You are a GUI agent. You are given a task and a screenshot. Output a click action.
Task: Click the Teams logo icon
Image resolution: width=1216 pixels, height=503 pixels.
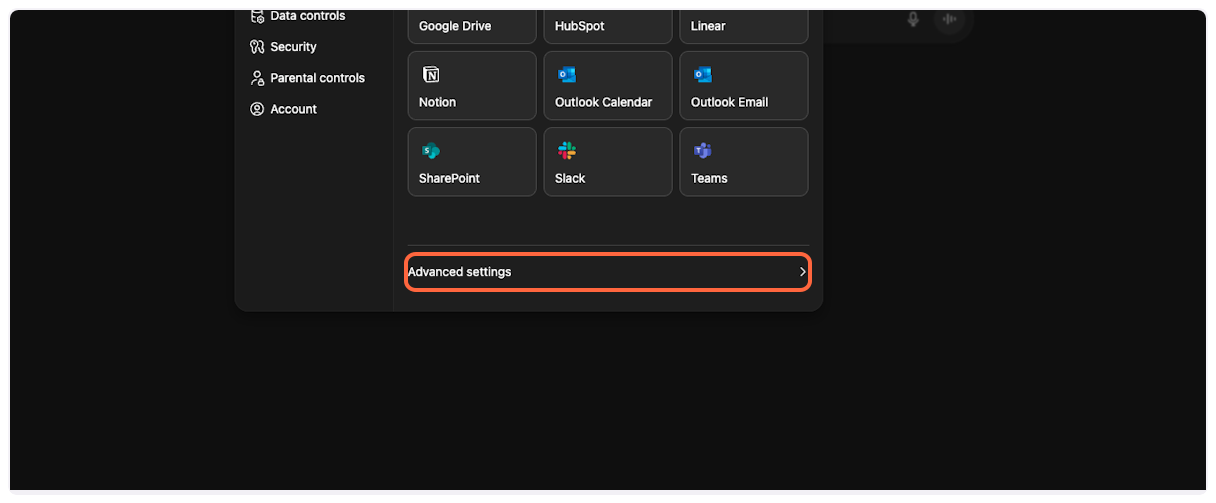[x=702, y=151]
